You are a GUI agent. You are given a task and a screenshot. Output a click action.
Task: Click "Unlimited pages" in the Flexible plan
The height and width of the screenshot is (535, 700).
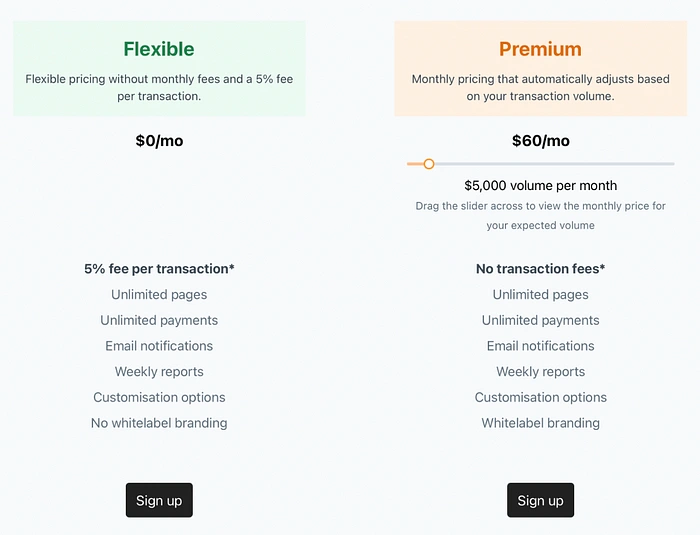tap(159, 295)
